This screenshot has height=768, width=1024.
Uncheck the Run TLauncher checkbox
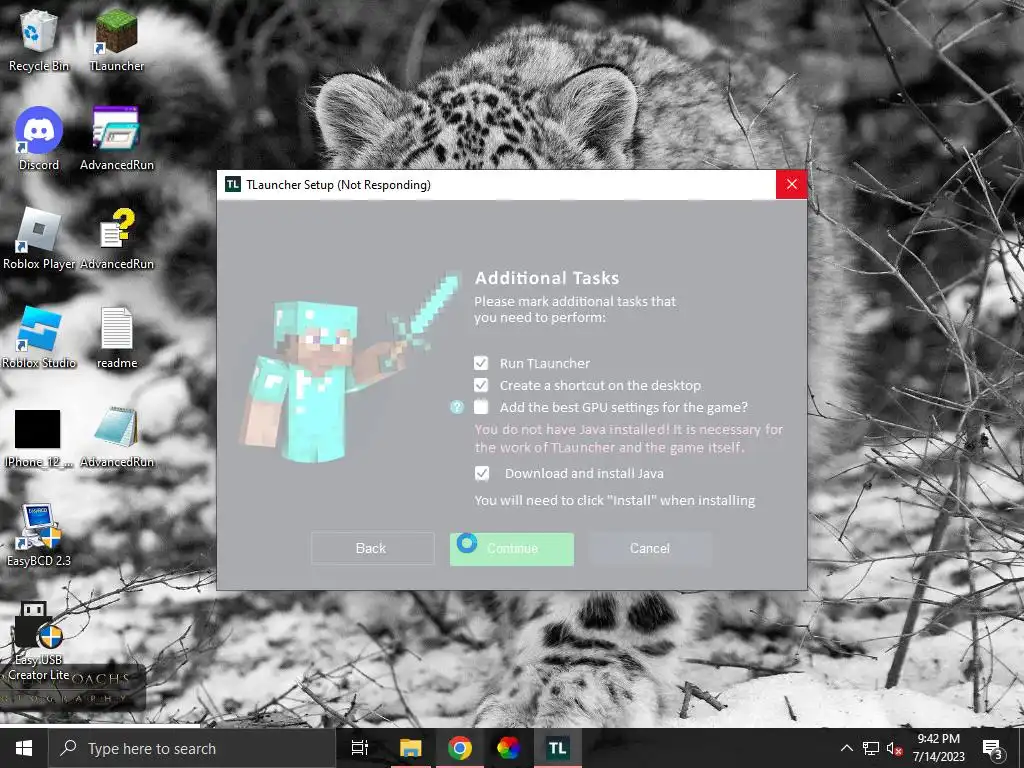coord(481,363)
